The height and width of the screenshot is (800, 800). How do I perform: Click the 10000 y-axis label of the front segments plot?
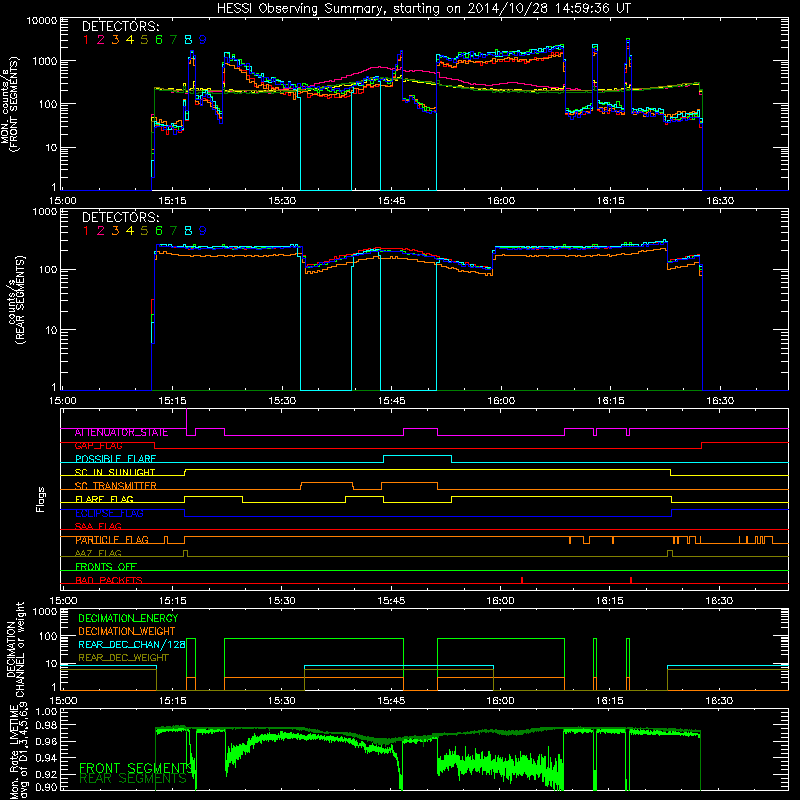coord(42,20)
